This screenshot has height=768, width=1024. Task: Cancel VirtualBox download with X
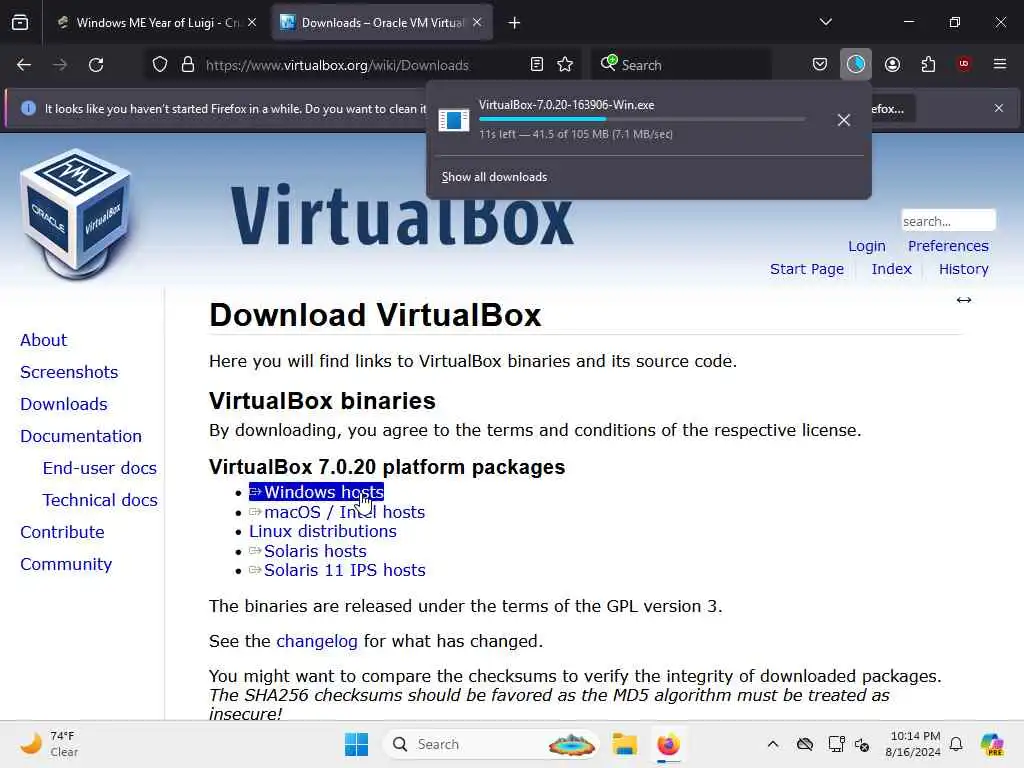[x=844, y=120]
